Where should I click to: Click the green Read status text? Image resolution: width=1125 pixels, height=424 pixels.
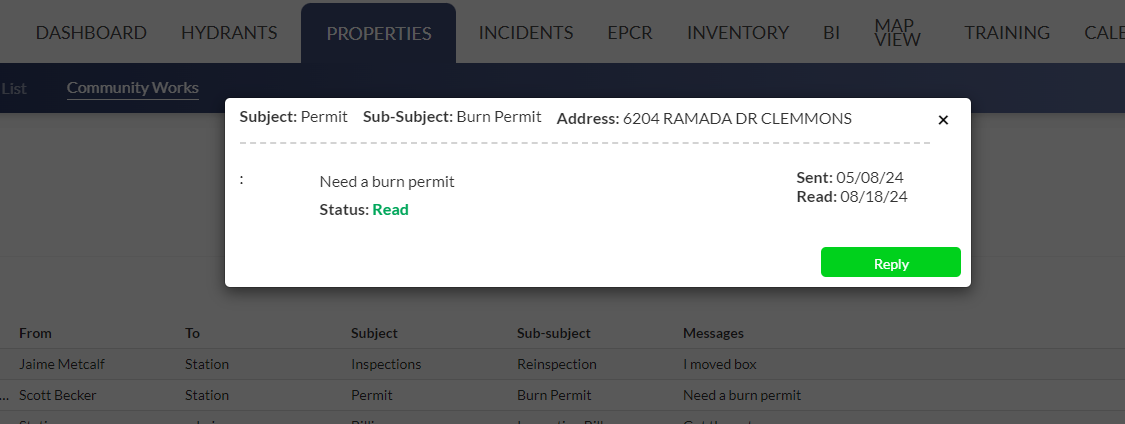[390, 210]
